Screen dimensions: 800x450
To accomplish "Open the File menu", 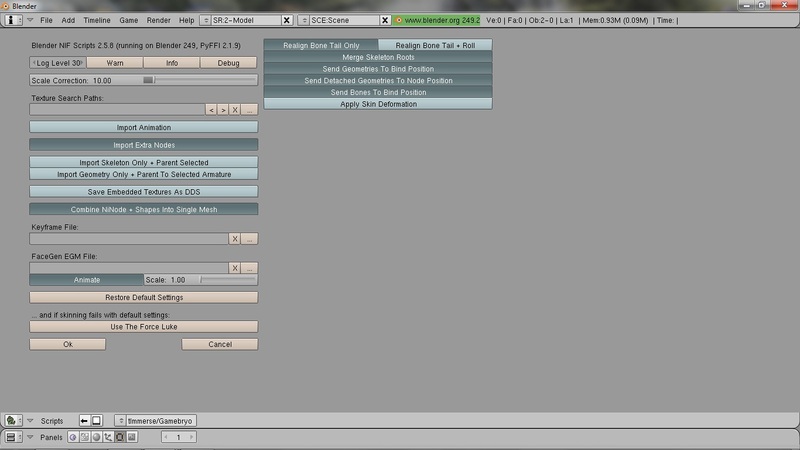I will click(x=46, y=20).
